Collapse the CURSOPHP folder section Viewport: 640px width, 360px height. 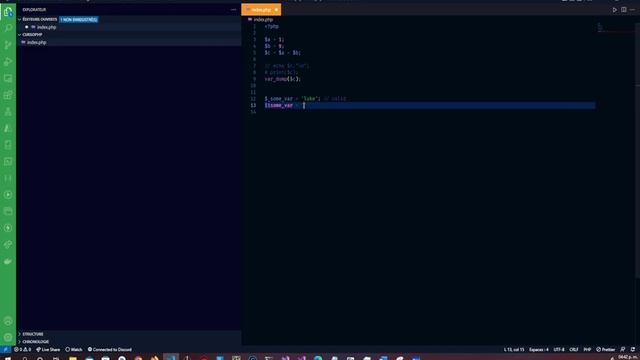[31, 35]
